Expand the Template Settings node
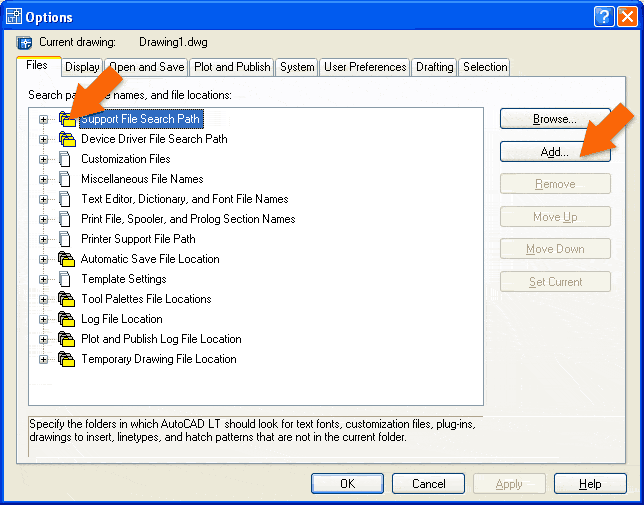Image resolution: width=644 pixels, height=505 pixels. pos(43,279)
